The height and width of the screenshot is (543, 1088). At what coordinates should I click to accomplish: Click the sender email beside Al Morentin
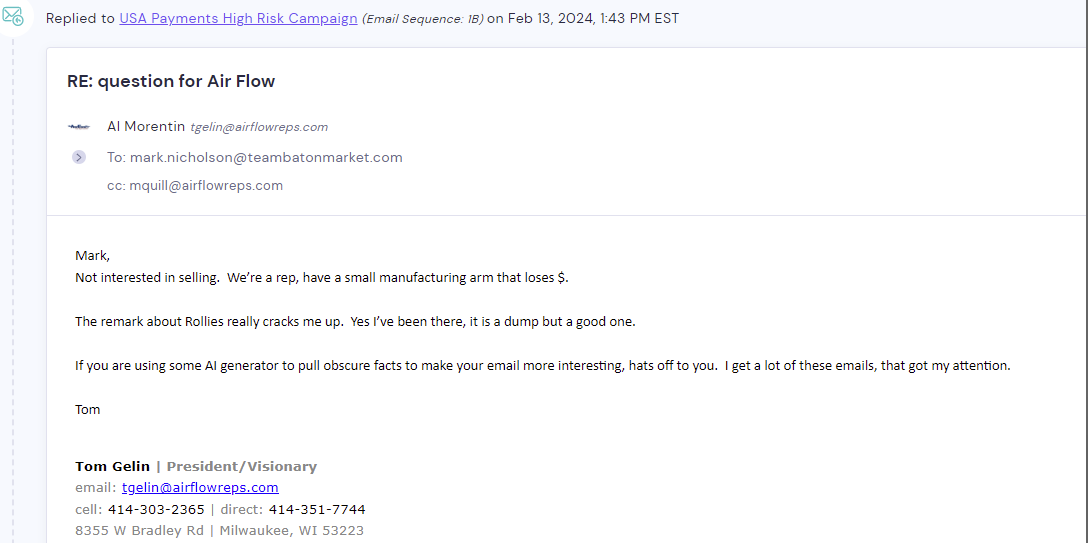pyautogui.click(x=259, y=127)
